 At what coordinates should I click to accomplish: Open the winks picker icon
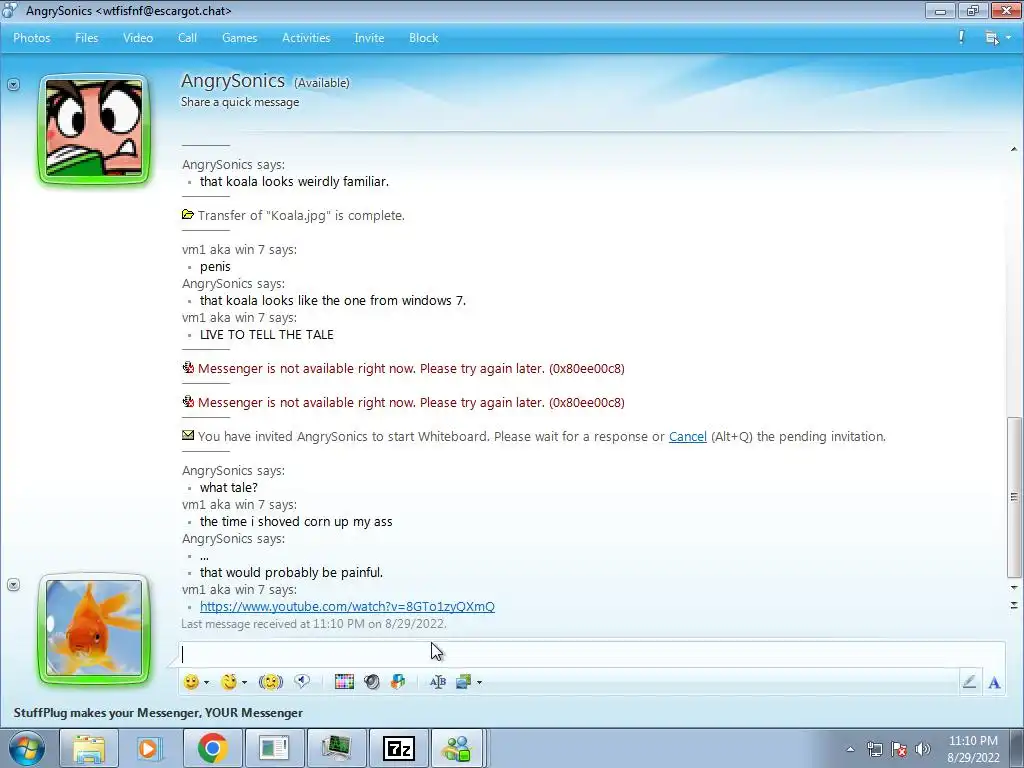229,682
